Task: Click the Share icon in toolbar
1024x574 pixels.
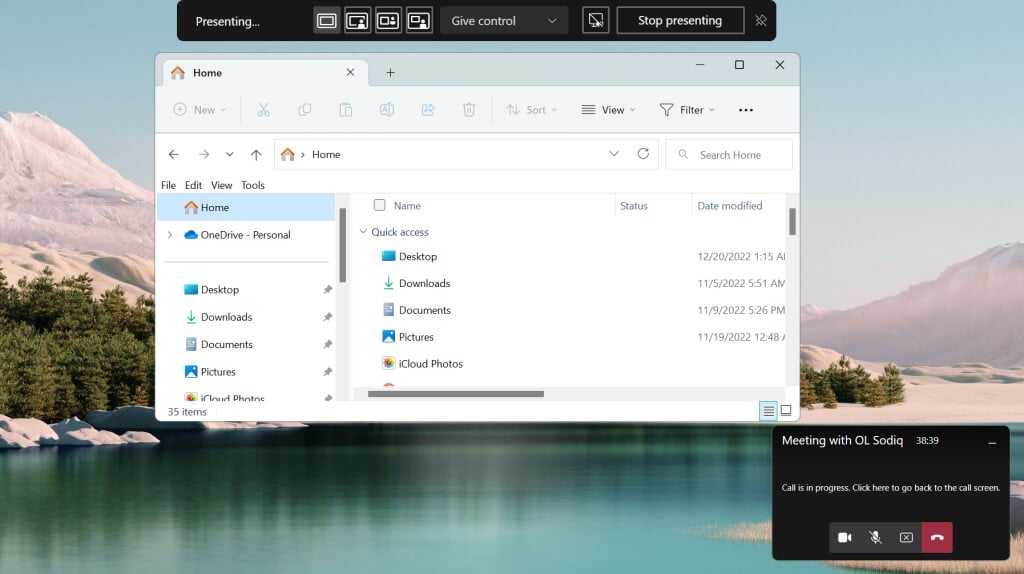Action: pos(428,110)
